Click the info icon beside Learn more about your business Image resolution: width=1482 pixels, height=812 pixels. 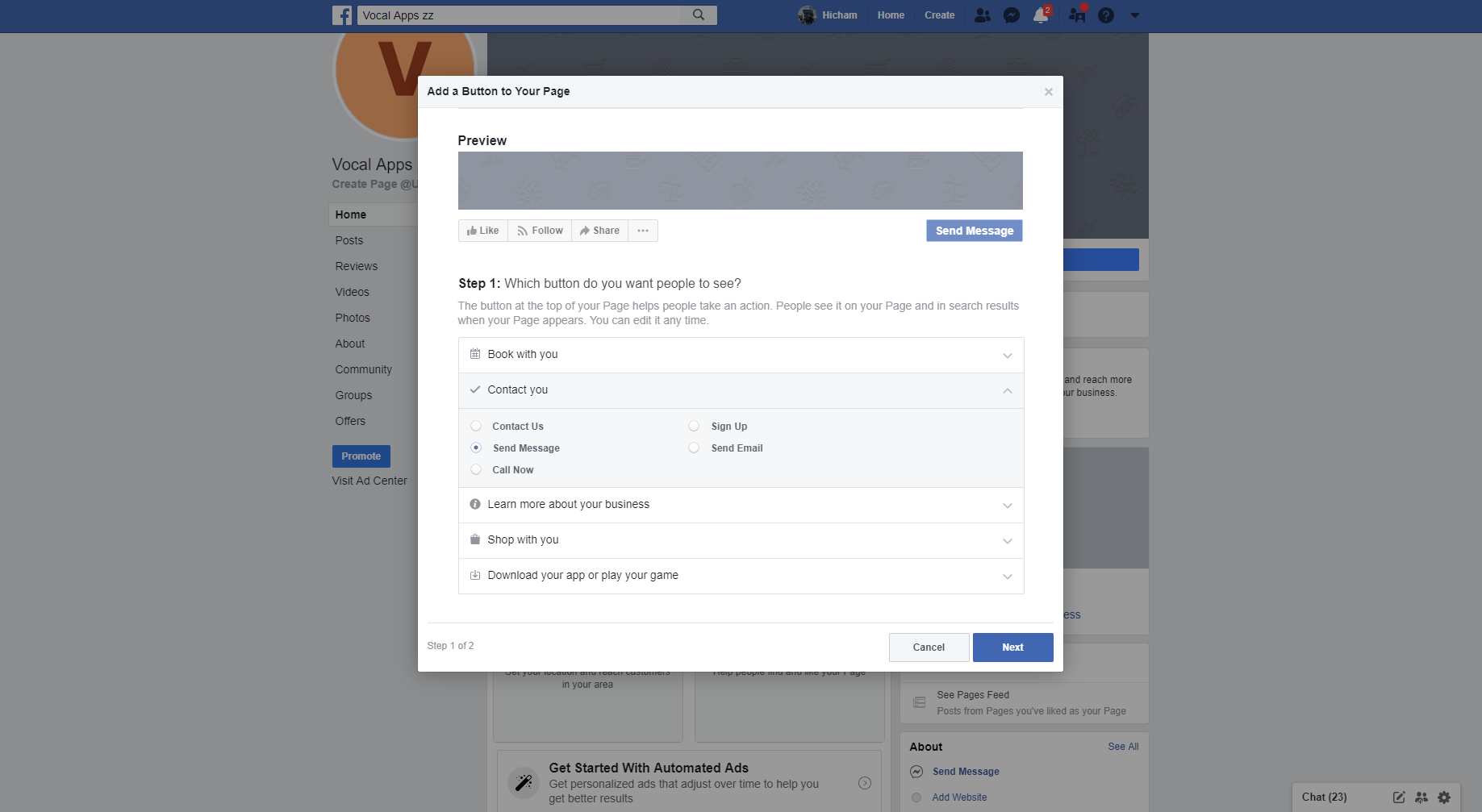(x=475, y=504)
